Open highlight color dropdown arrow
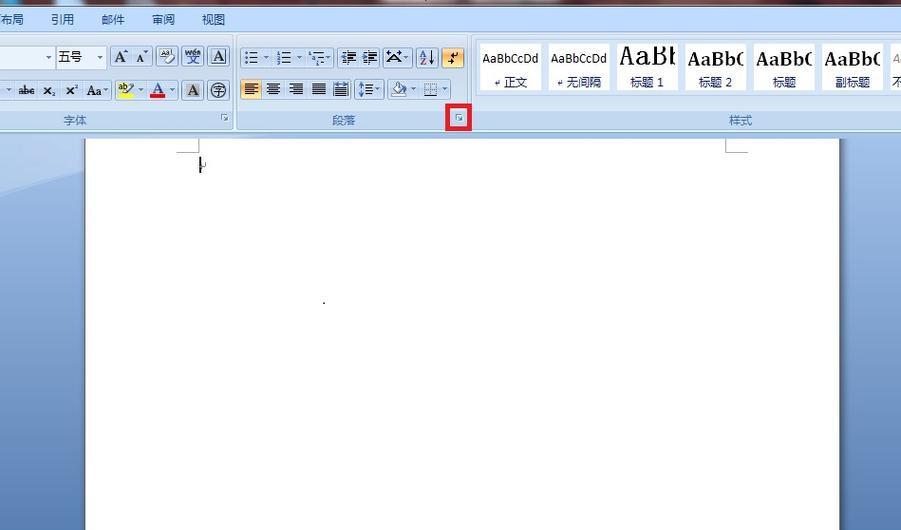 coord(141,90)
